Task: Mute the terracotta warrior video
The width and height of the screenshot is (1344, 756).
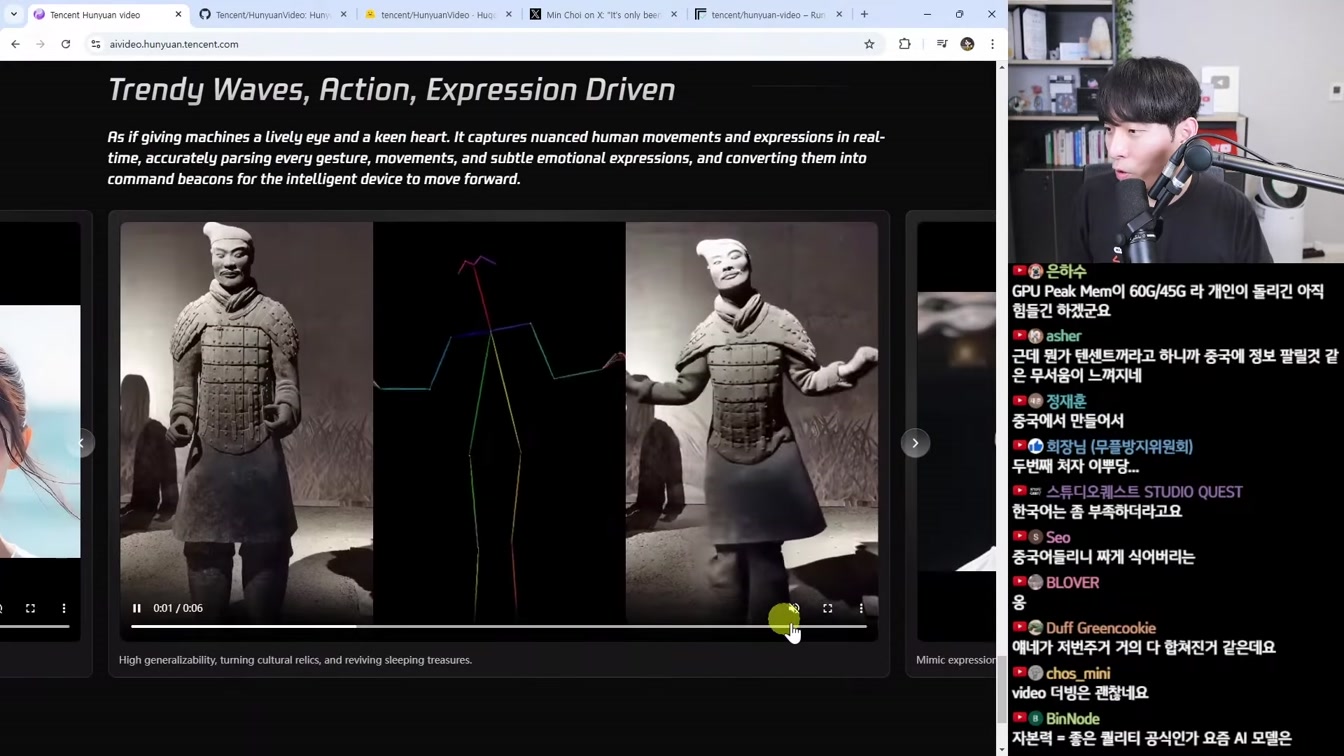Action: [794, 608]
